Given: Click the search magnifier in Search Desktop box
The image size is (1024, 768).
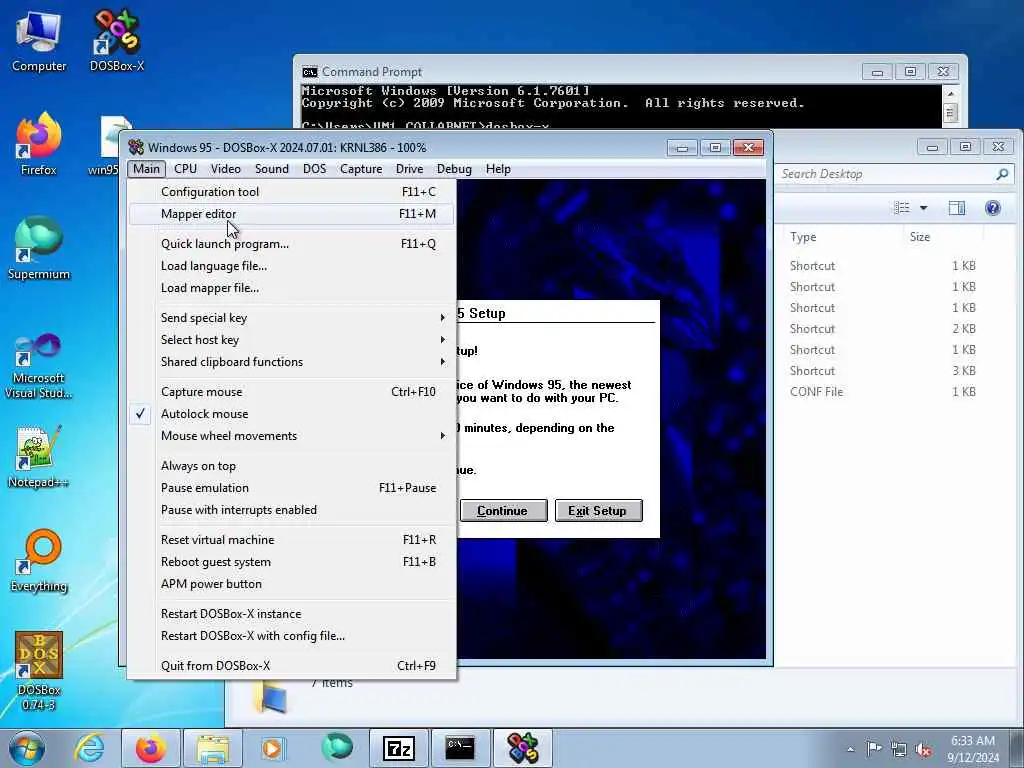Looking at the screenshot, I should coord(1002,174).
